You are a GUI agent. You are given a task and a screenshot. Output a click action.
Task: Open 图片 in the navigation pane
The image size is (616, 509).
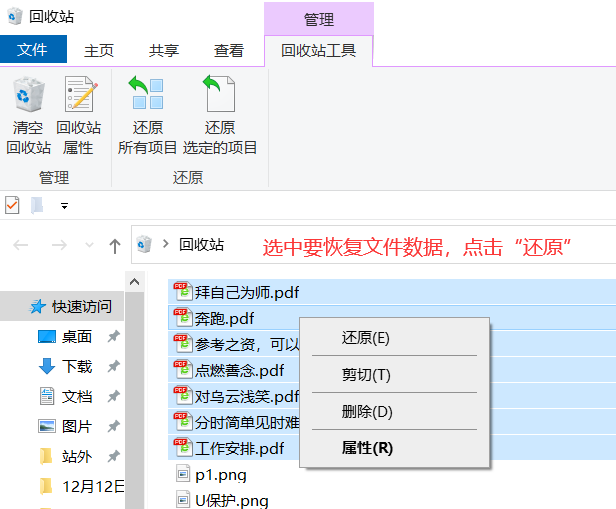pos(77,427)
